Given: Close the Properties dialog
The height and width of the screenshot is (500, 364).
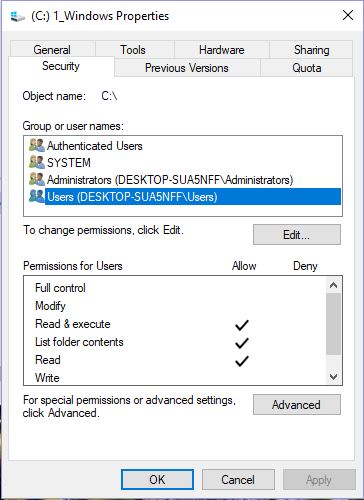Looking at the screenshot, I should click(348, 15).
